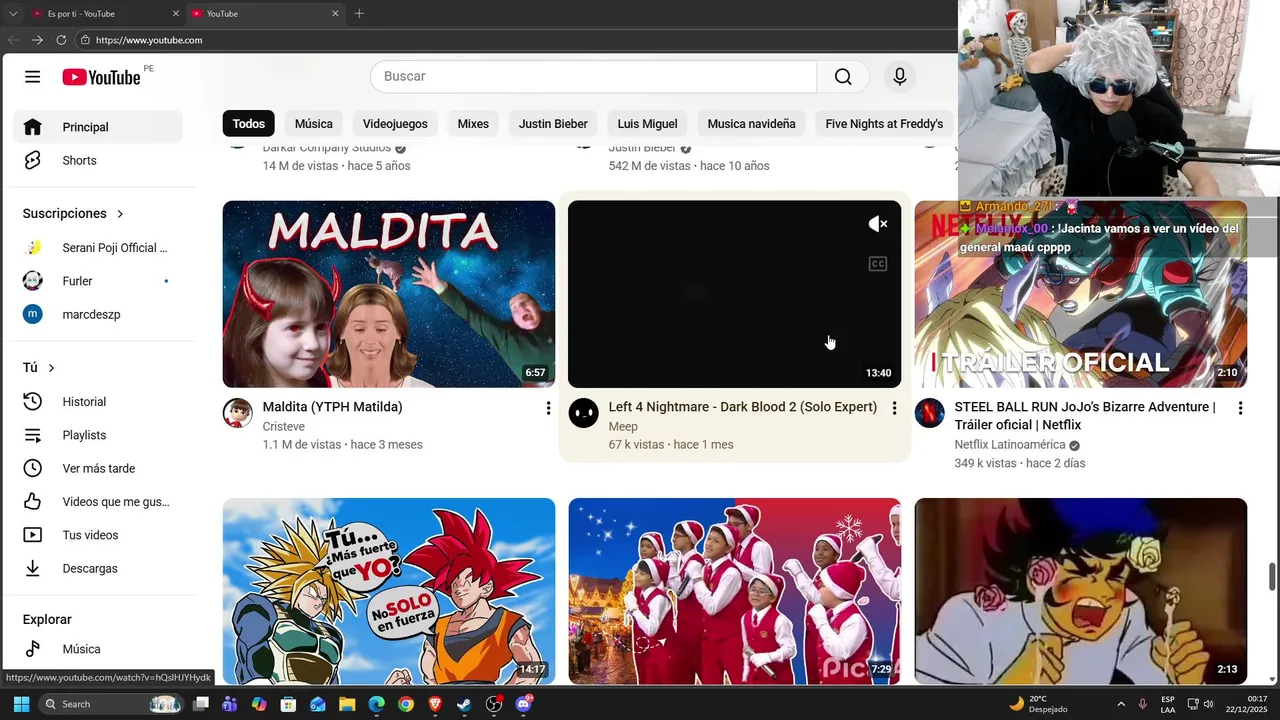Click the YouTube search input field

(x=594, y=77)
